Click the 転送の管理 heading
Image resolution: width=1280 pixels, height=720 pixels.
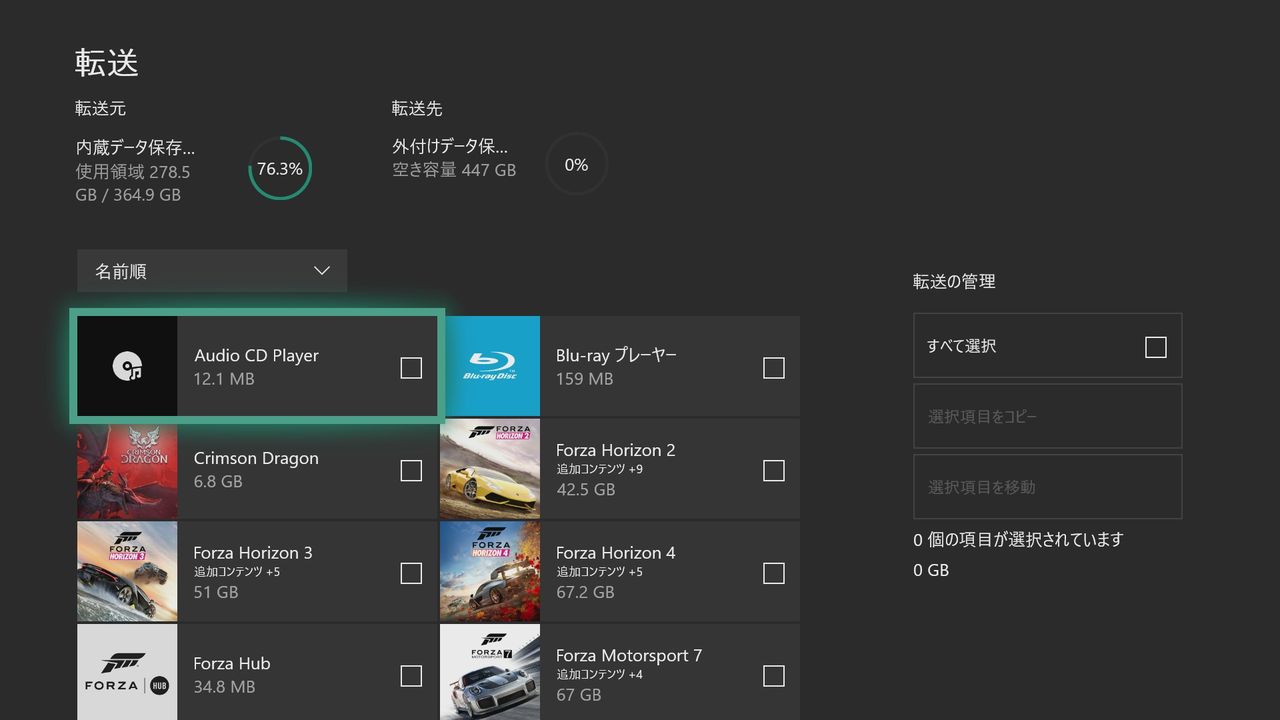(x=954, y=282)
